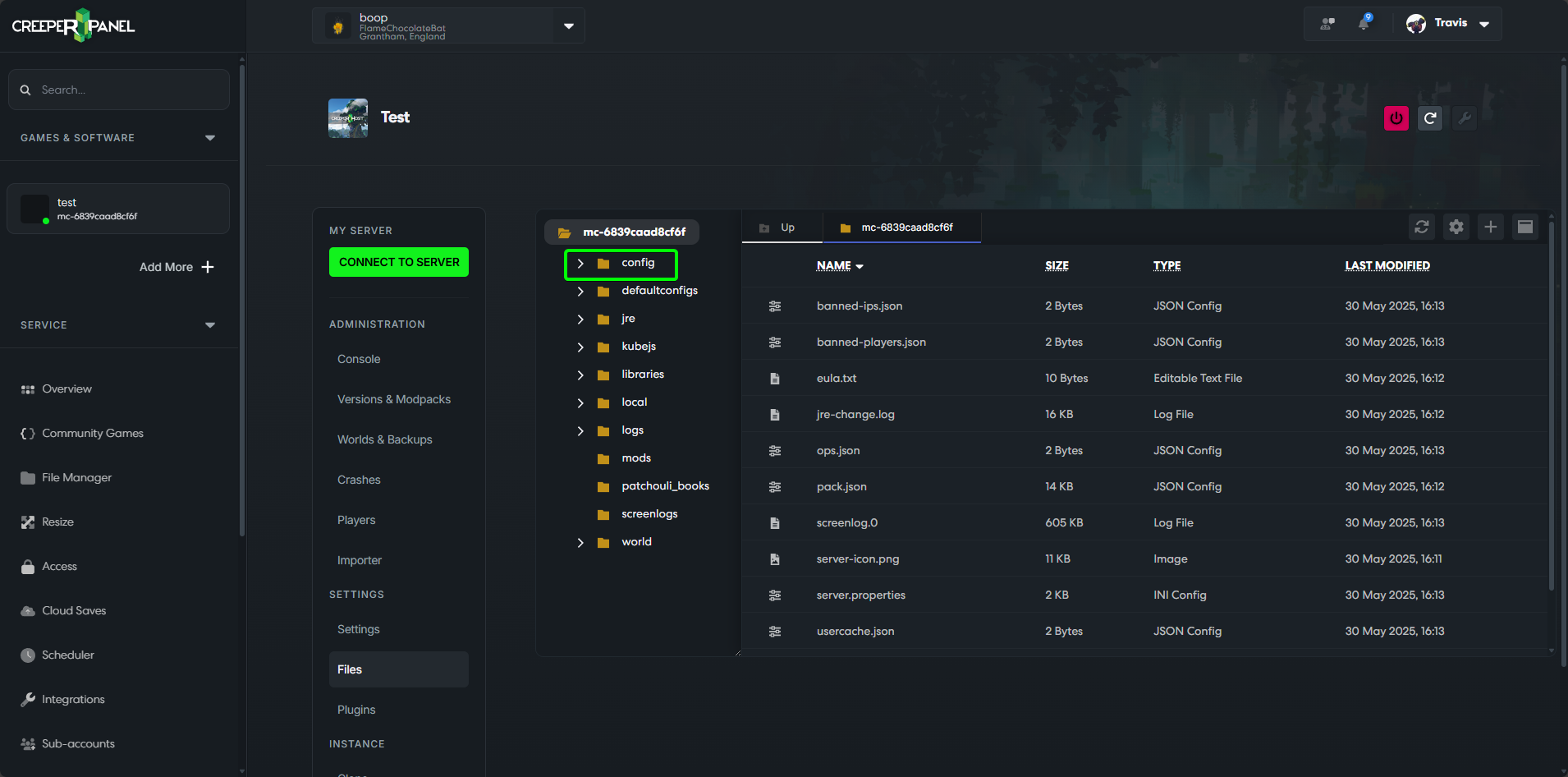Click Add More in the sidebar
This screenshot has width=1568, height=777.
(x=177, y=267)
